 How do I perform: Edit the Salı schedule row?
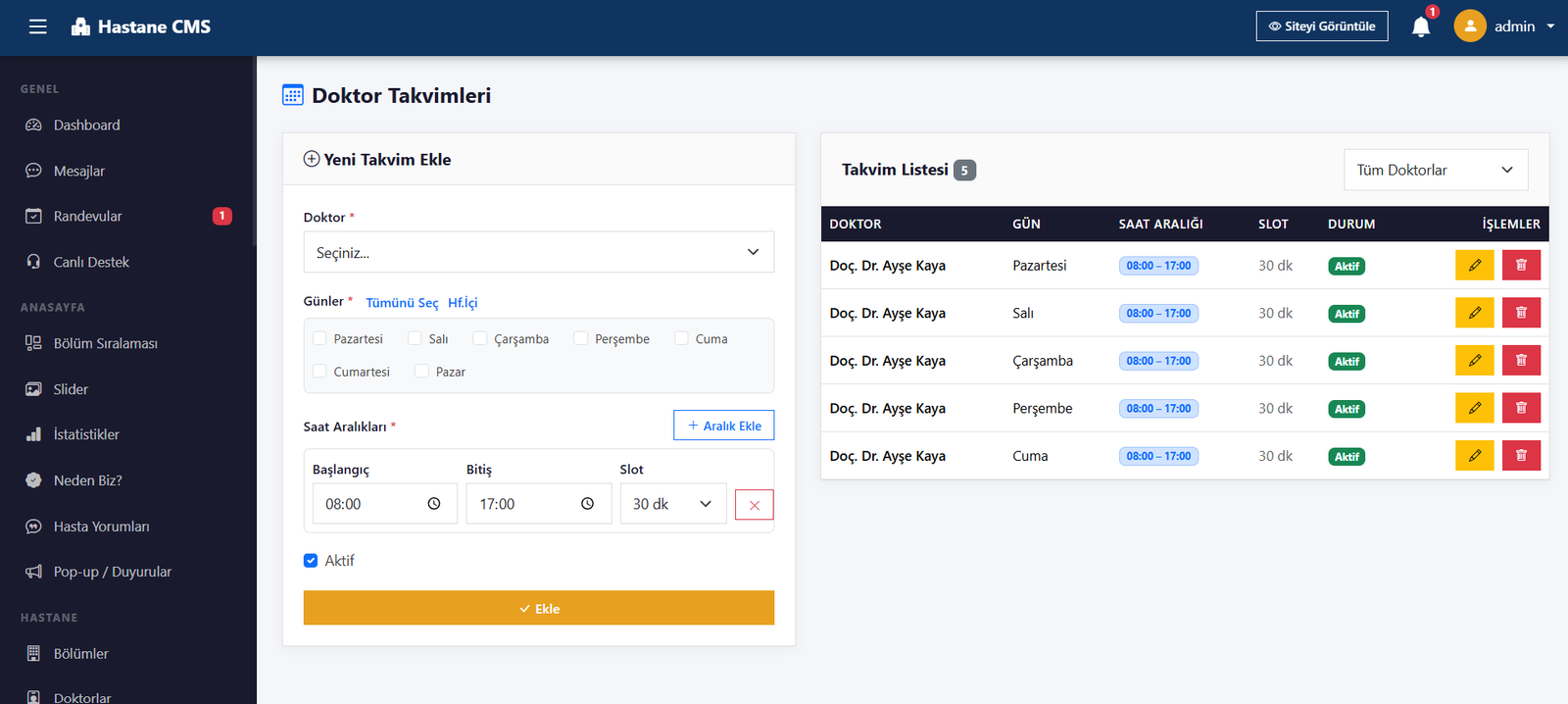(x=1475, y=313)
